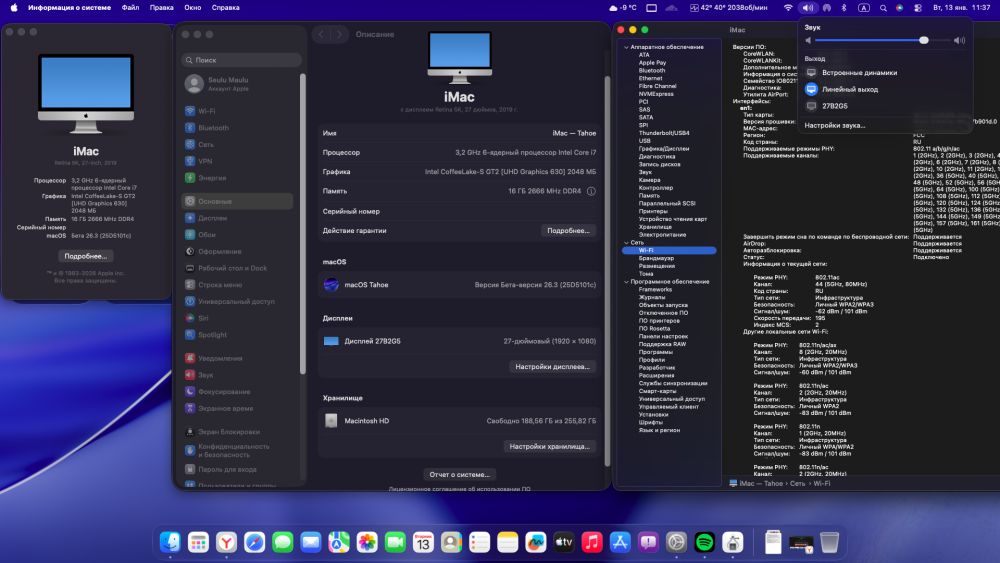Open the Справка menu
Image resolution: width=1000 pixels, height=563 pixels.
pyautogui.click(x=225, y=8)
